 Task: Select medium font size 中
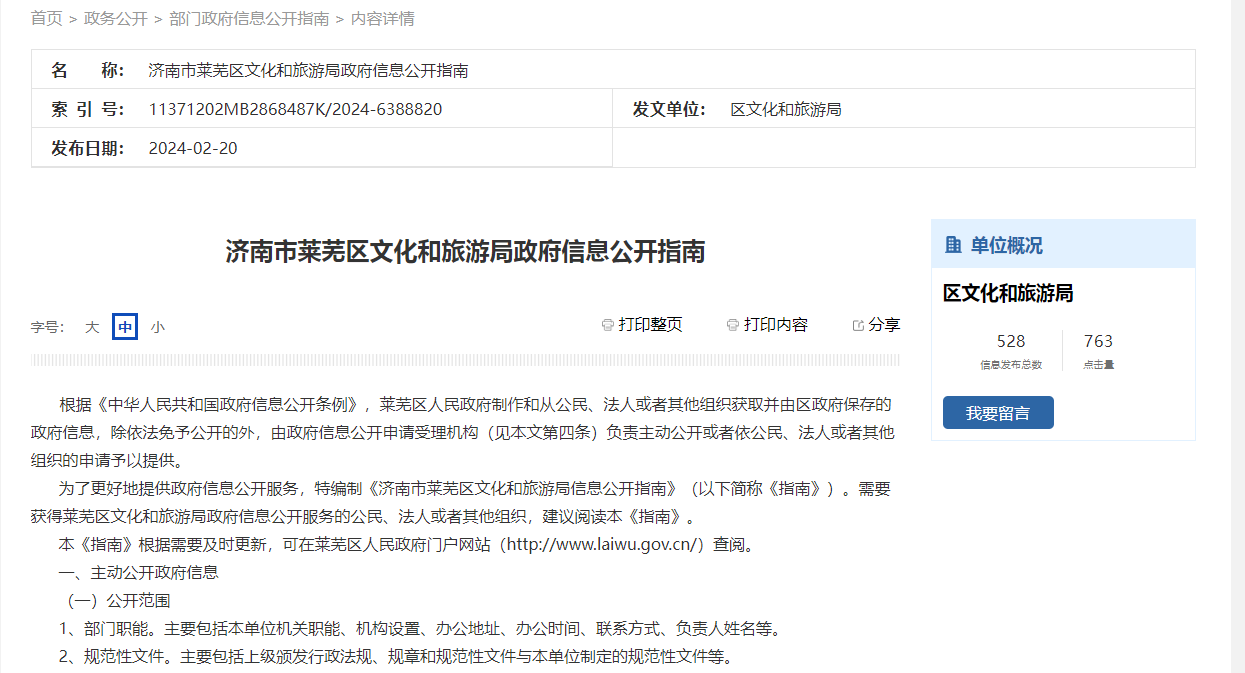pos(125,327)
